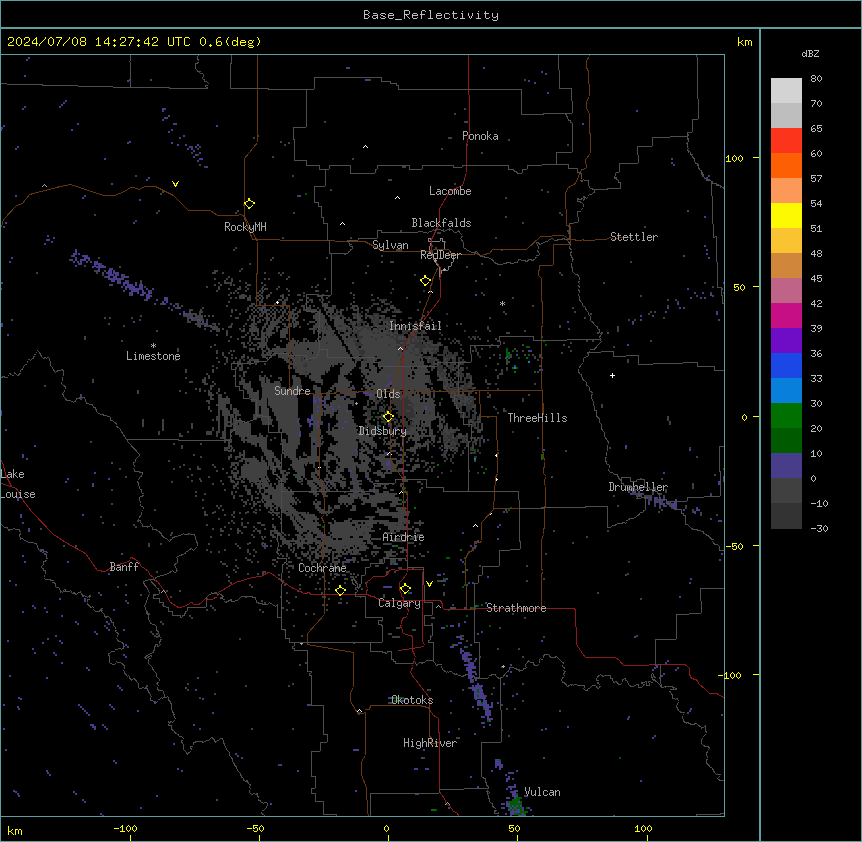862x842 pixels.
Task: Click the RockyMH label
Action: coord(245,227)
